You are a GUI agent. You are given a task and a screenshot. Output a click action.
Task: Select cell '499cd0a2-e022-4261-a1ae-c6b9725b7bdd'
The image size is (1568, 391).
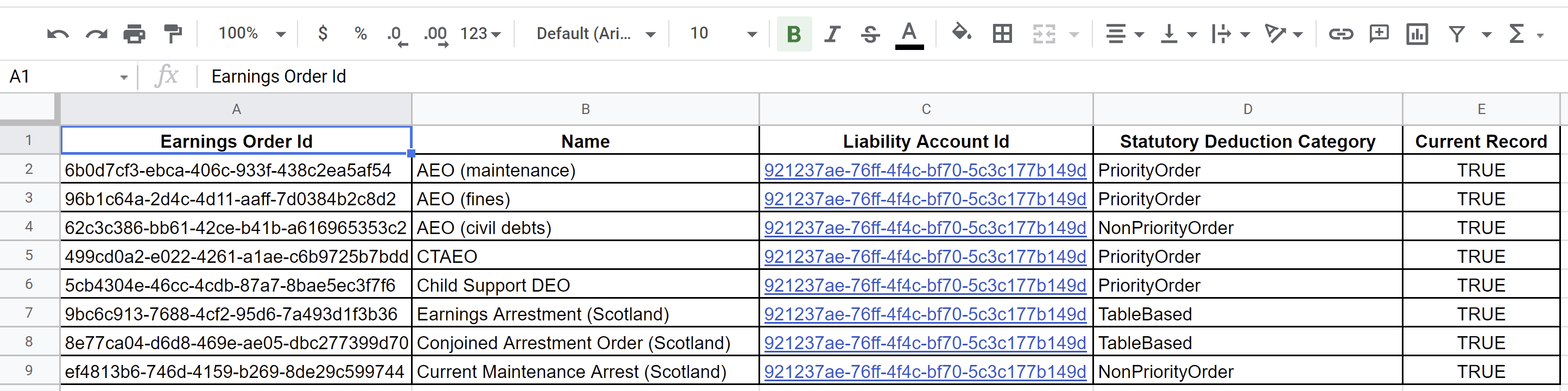click(x=236, y=256)
